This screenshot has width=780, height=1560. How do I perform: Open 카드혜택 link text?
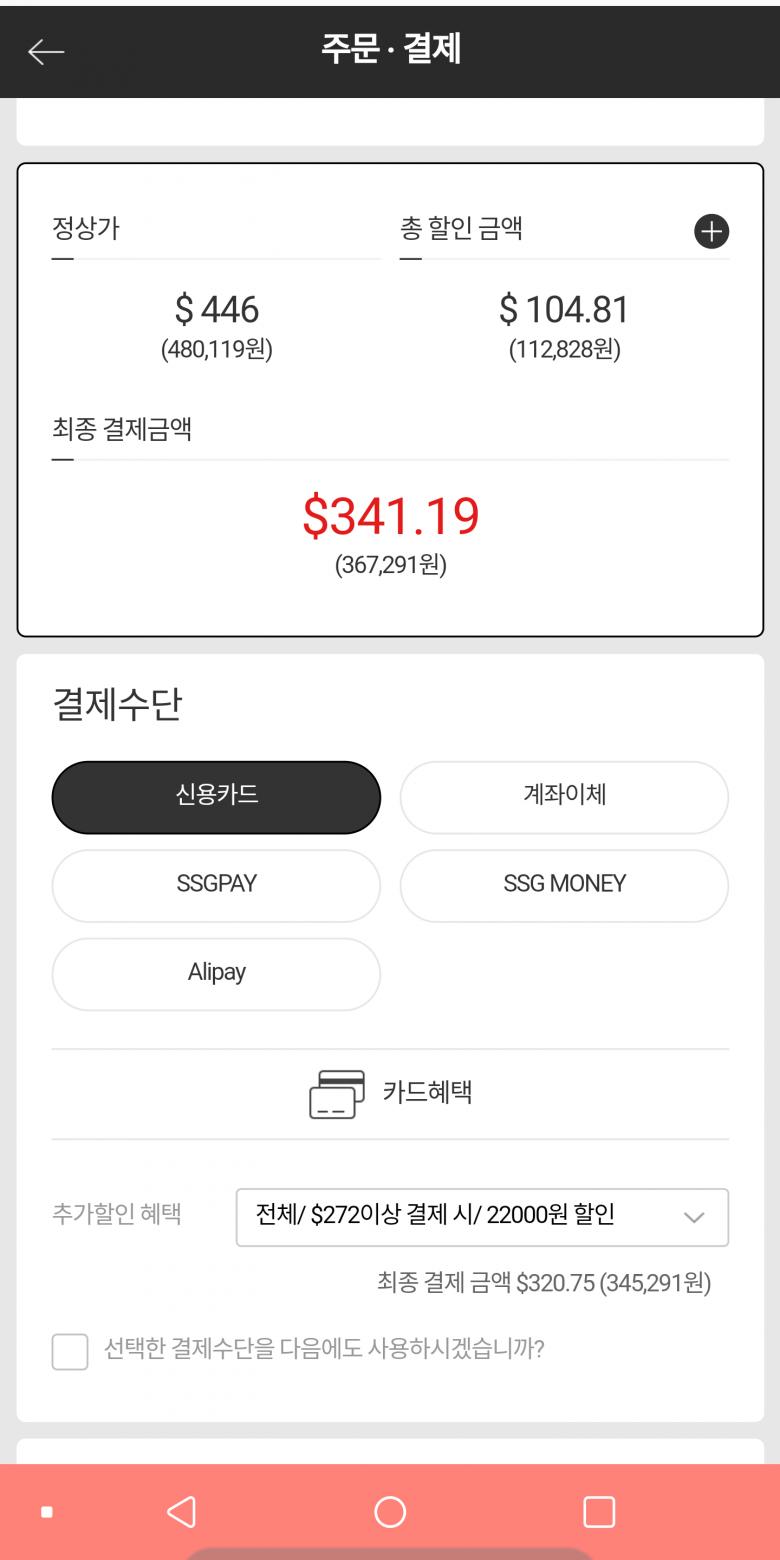point(427,1092)
